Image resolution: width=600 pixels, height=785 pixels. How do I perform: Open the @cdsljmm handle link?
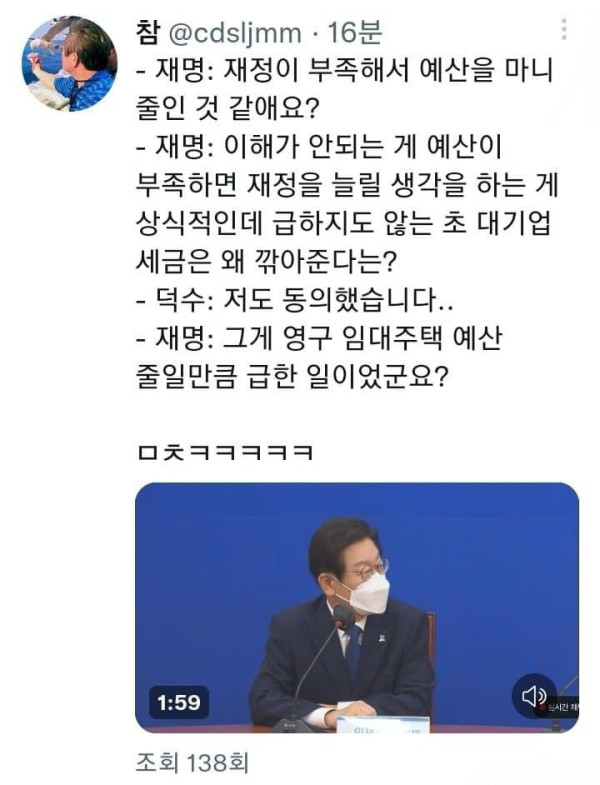(233, 34)
